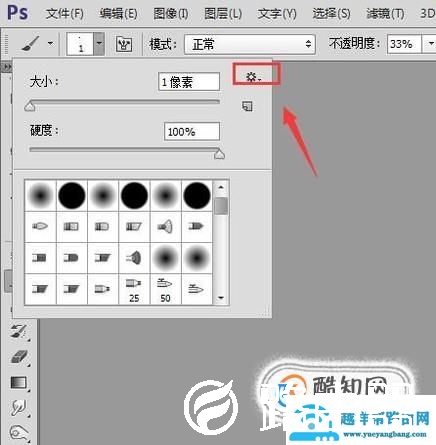Select the pencil tip brush labeled 25
This screenshot has width=436, height=445.
pyautogui.click(x=134, y=289)
